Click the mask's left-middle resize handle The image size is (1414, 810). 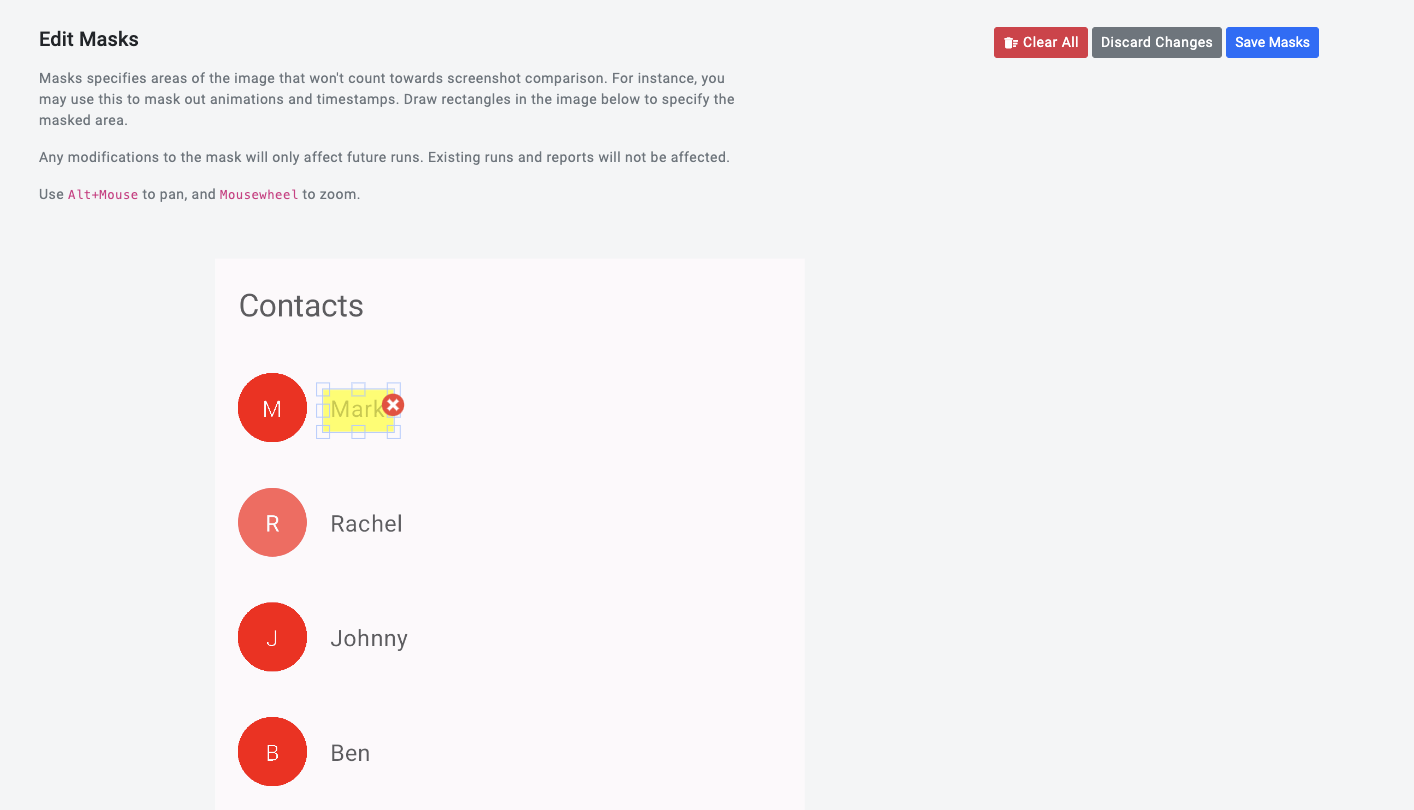tap(323, 410)
